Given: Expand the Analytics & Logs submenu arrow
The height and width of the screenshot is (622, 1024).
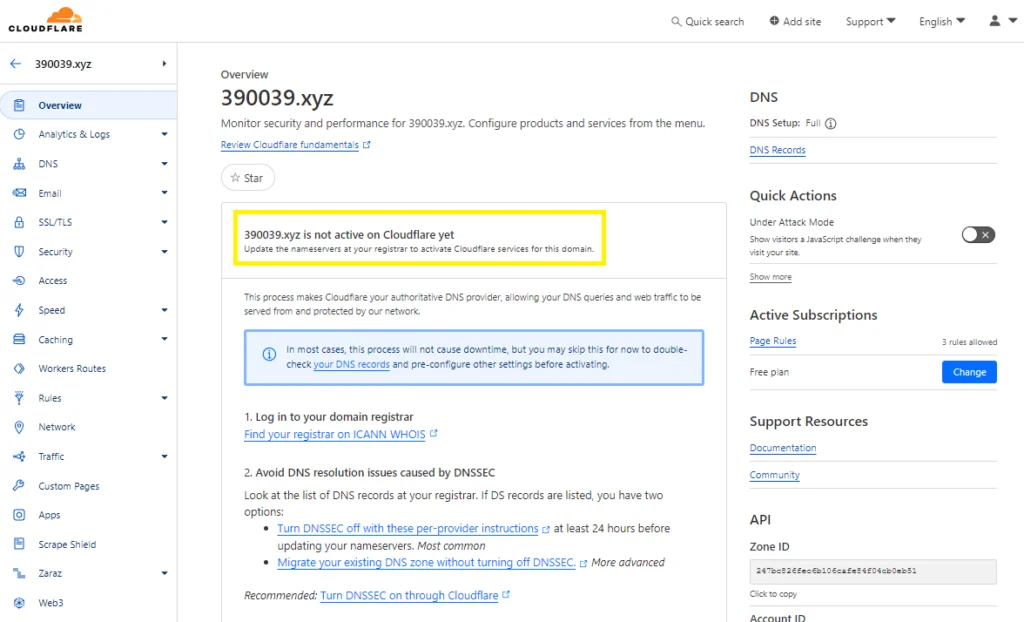Looking at the screenshot, I should pos(165,134).
